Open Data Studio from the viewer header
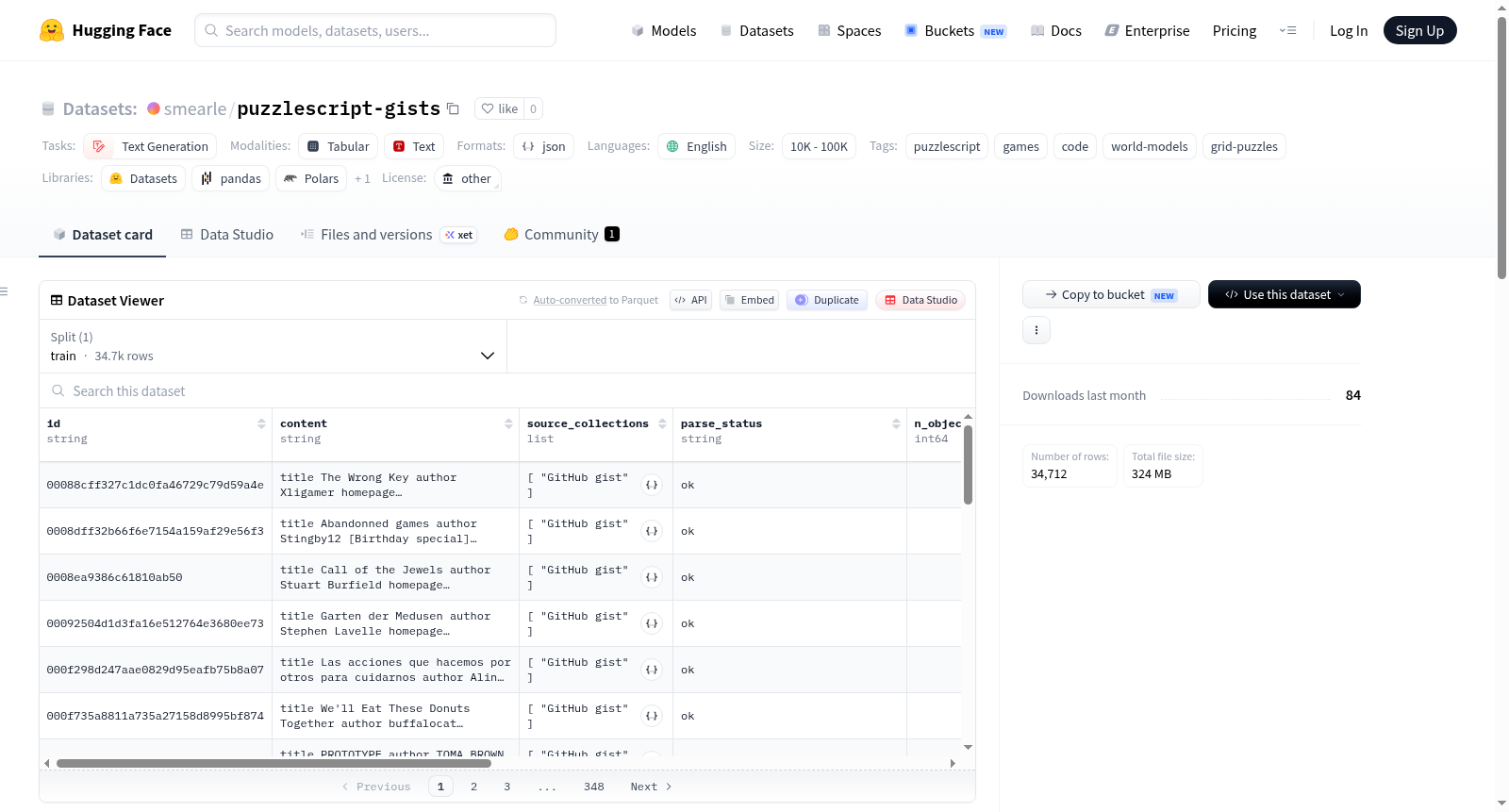The width and height of the screenshot is (1509, 812). pos(920,300)
